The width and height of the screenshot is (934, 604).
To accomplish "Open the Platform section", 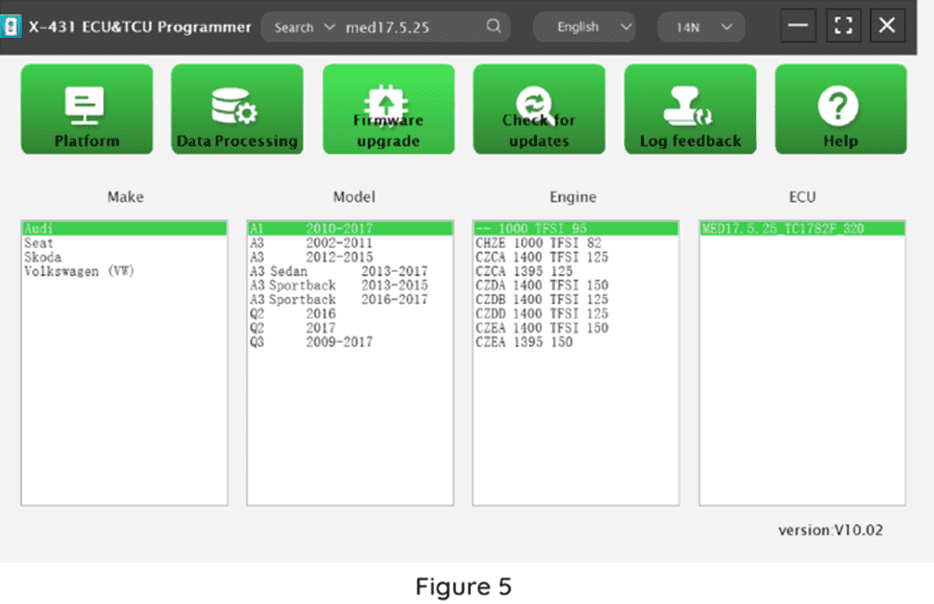I will click(87, 110).
